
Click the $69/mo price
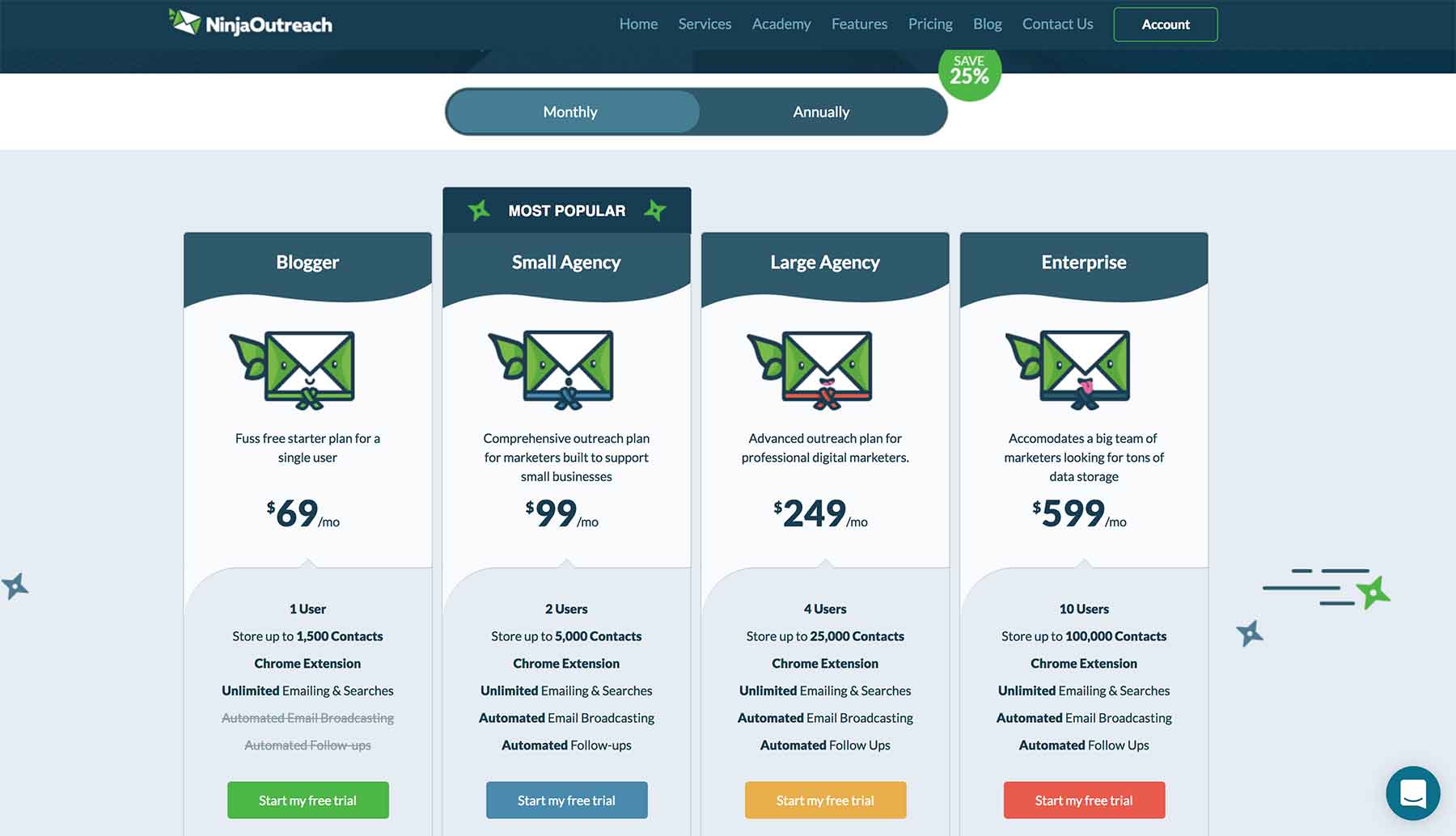(303, 513)
